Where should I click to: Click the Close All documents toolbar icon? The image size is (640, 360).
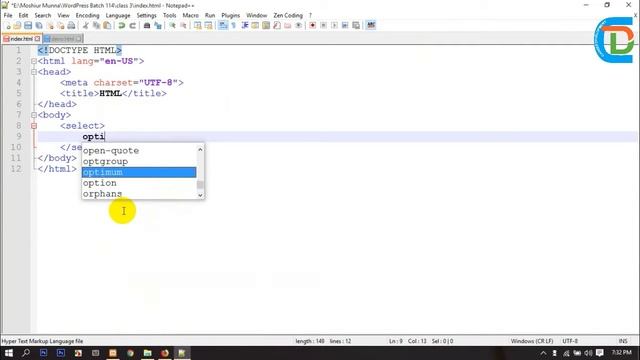pos(60,25)
